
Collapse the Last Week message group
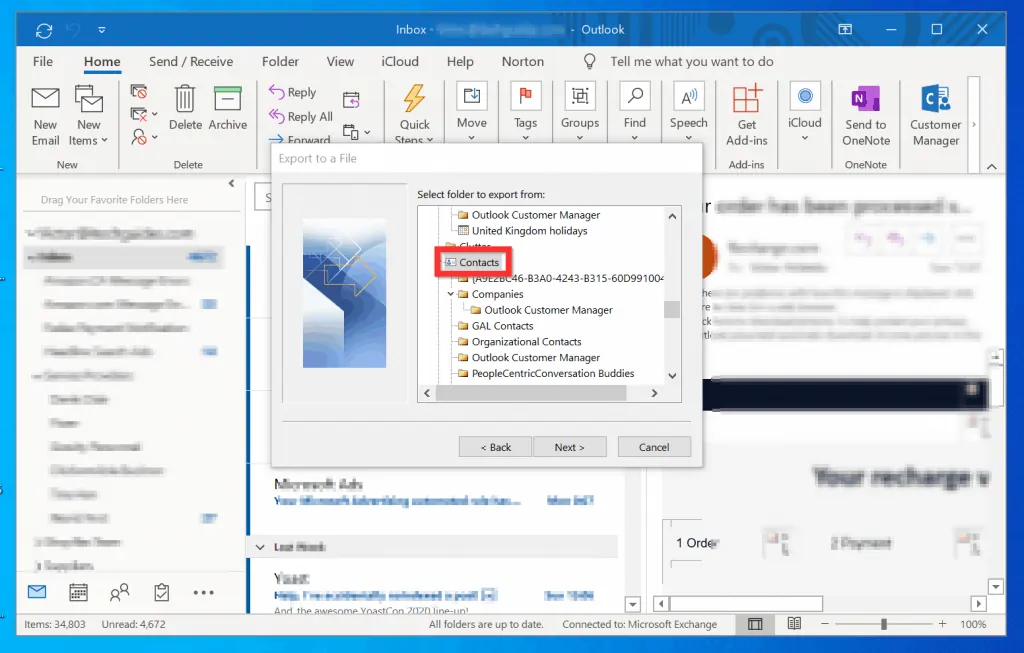click(x=260, y=547)
